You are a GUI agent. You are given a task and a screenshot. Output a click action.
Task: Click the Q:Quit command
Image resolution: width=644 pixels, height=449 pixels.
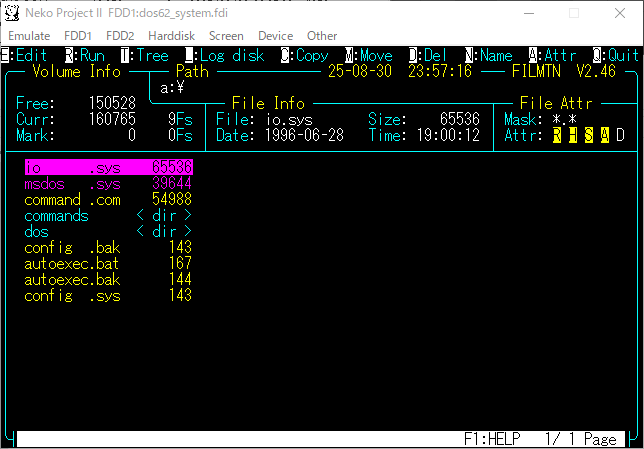tap(616, 56)
